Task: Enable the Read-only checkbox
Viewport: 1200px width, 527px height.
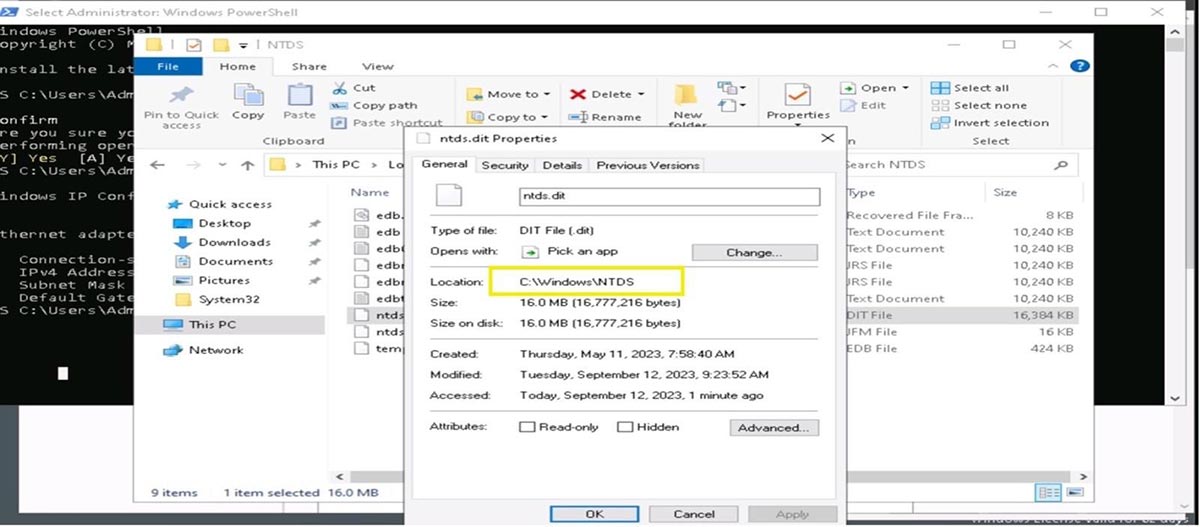Action: (527, 427)
